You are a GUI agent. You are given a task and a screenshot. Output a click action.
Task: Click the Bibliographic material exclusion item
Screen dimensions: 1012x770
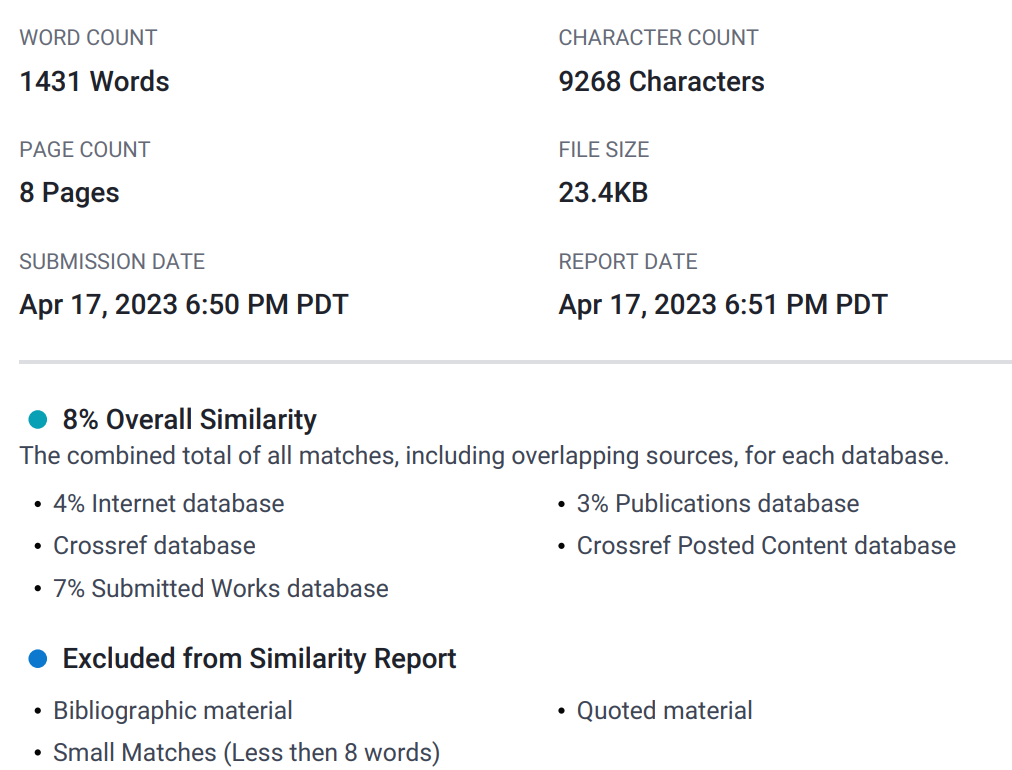tap(173, 711)
